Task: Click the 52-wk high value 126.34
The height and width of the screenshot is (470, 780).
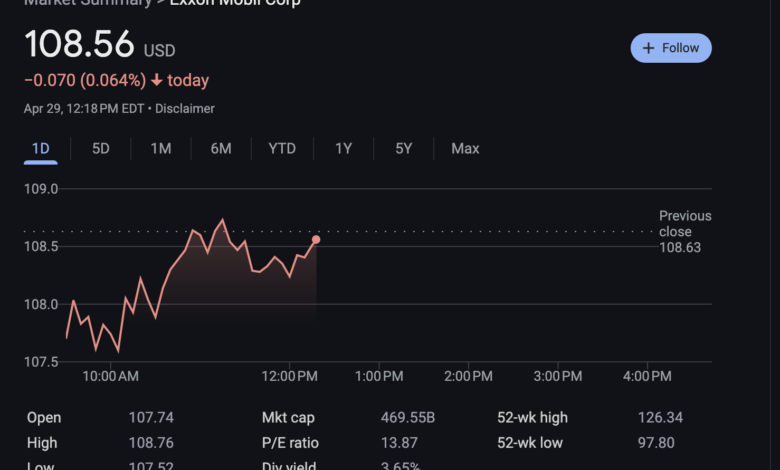Action: 660,417
